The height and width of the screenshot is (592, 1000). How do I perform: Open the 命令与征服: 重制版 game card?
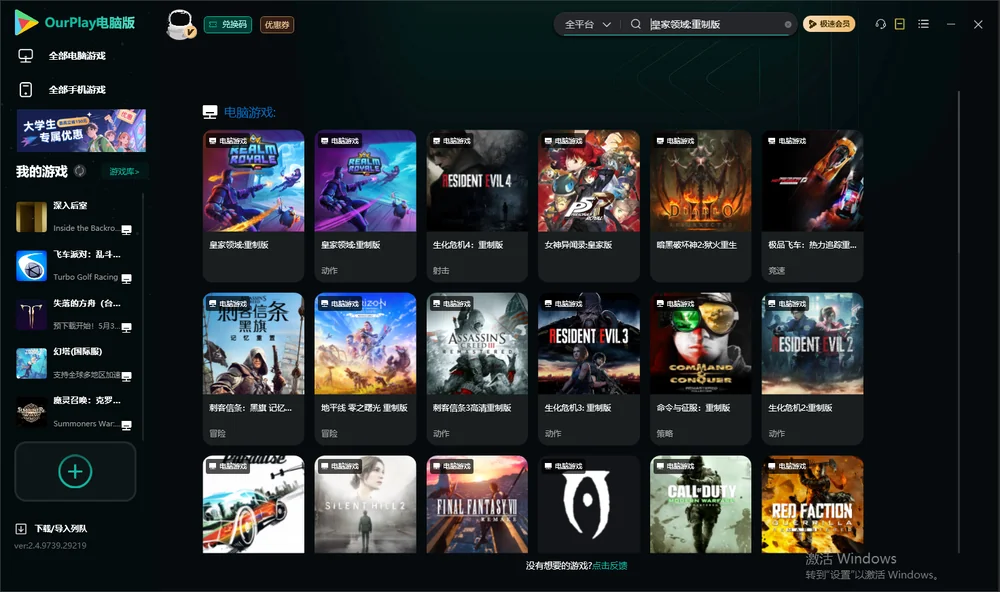(701, 369)
